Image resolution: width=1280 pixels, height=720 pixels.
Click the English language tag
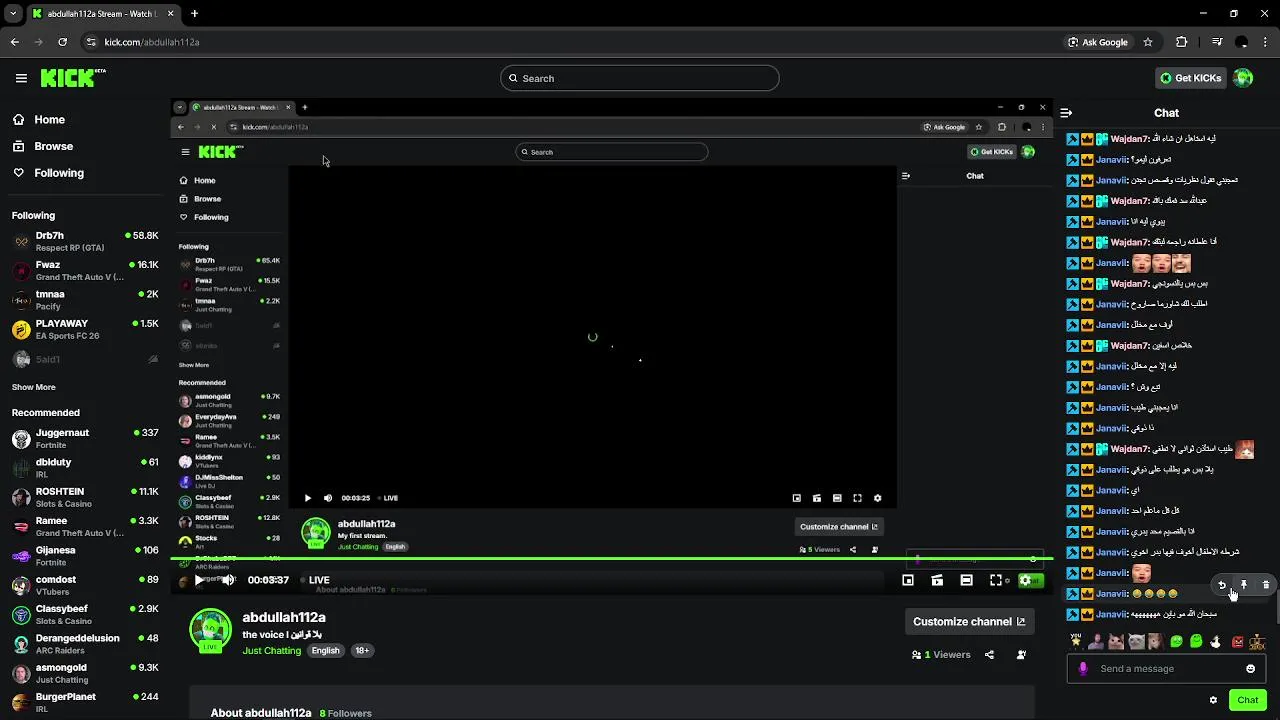click(325, 650)
